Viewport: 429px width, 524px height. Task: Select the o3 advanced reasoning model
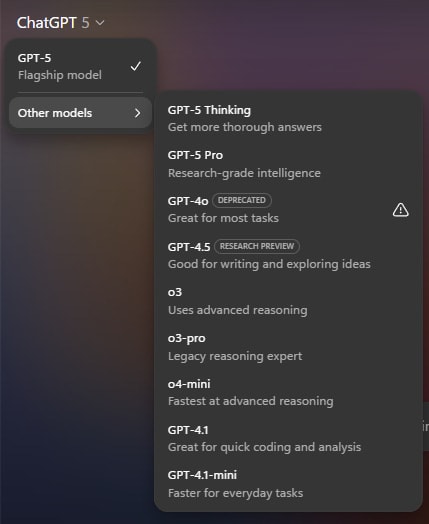[x=288, y=301]
